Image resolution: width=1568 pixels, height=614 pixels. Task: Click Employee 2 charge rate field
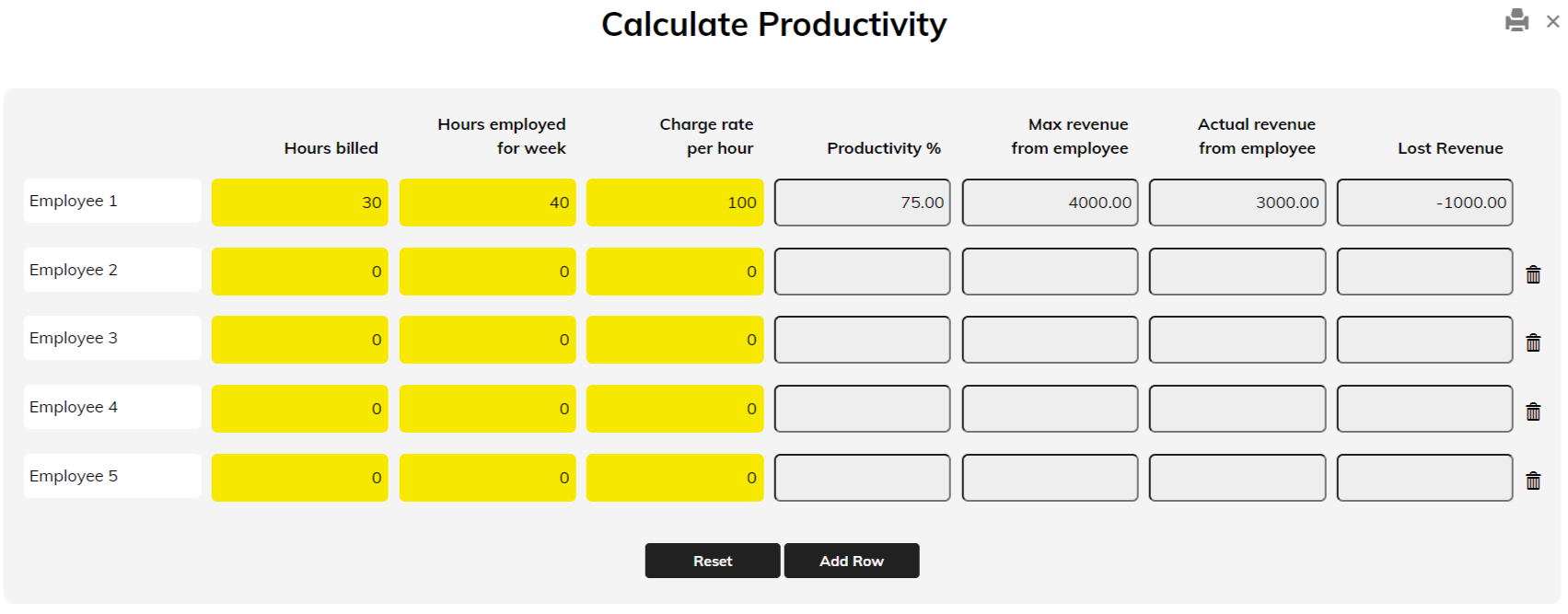(675, 272)
